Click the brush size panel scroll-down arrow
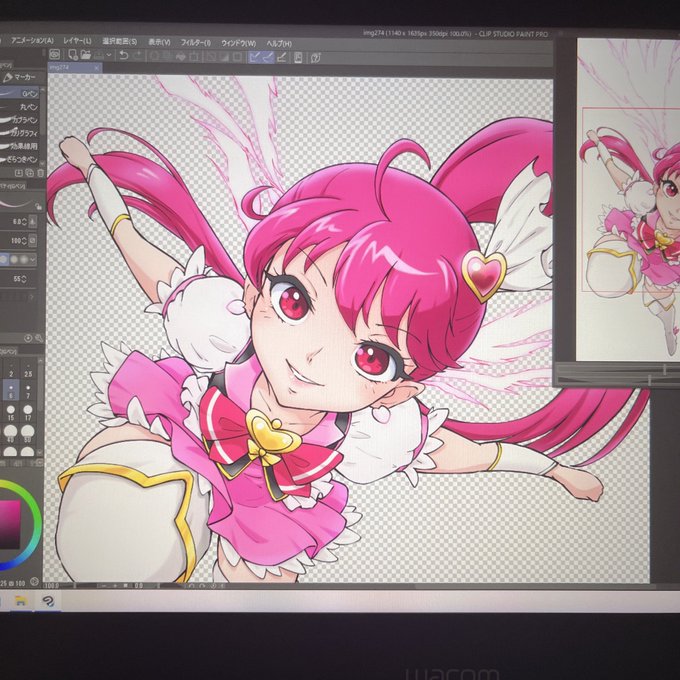The height and width of the screenshot is (680, 680). click(40, 453)
